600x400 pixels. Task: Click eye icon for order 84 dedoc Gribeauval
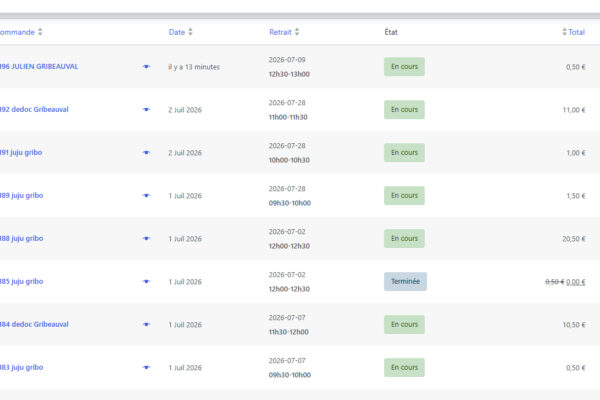point(146,324)
